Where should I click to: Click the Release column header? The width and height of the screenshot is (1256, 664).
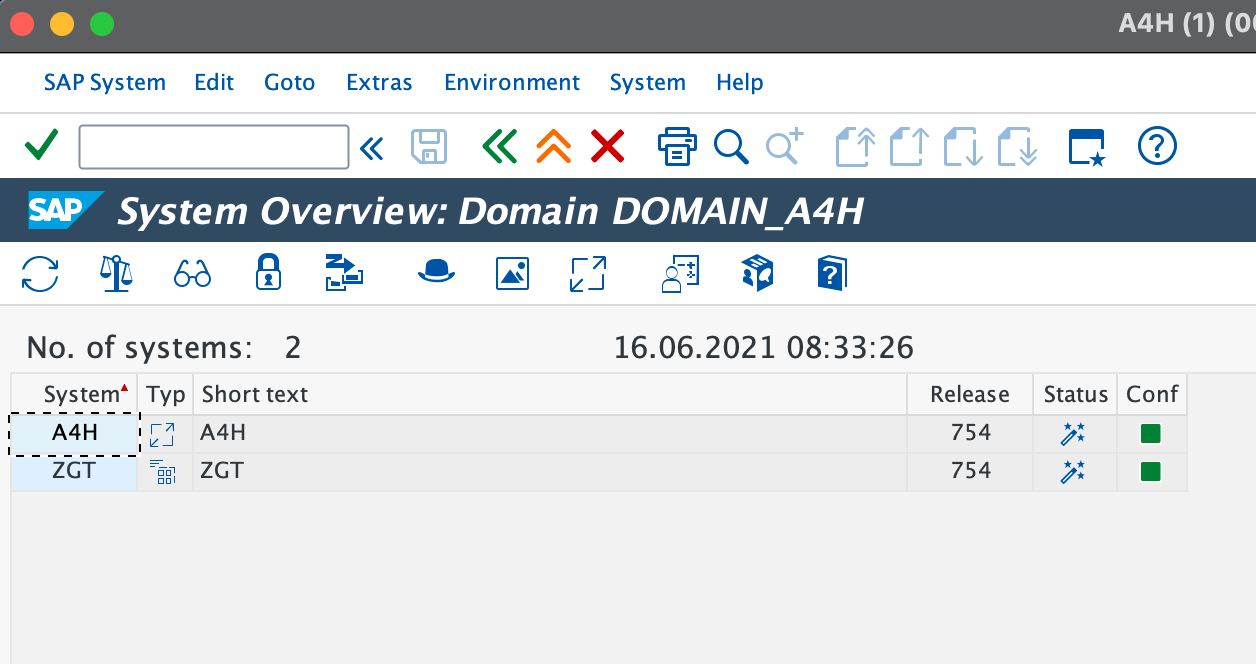[x=970, y=394]
